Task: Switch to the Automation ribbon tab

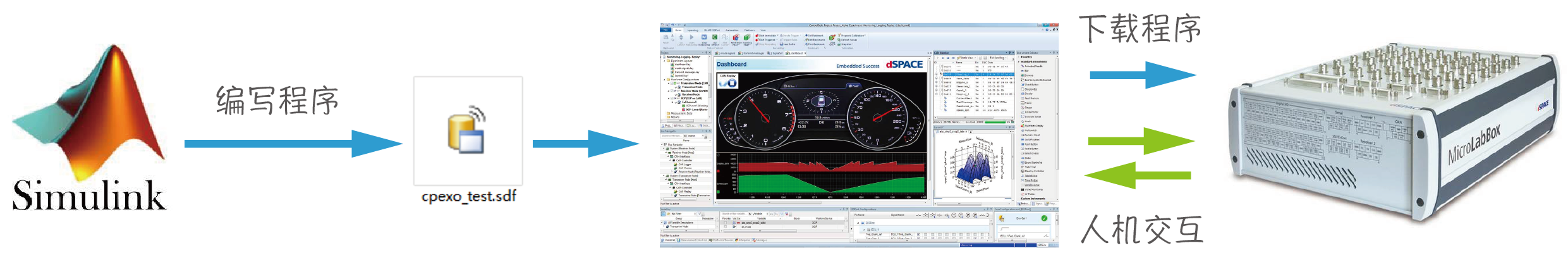Action: (732, 30)
